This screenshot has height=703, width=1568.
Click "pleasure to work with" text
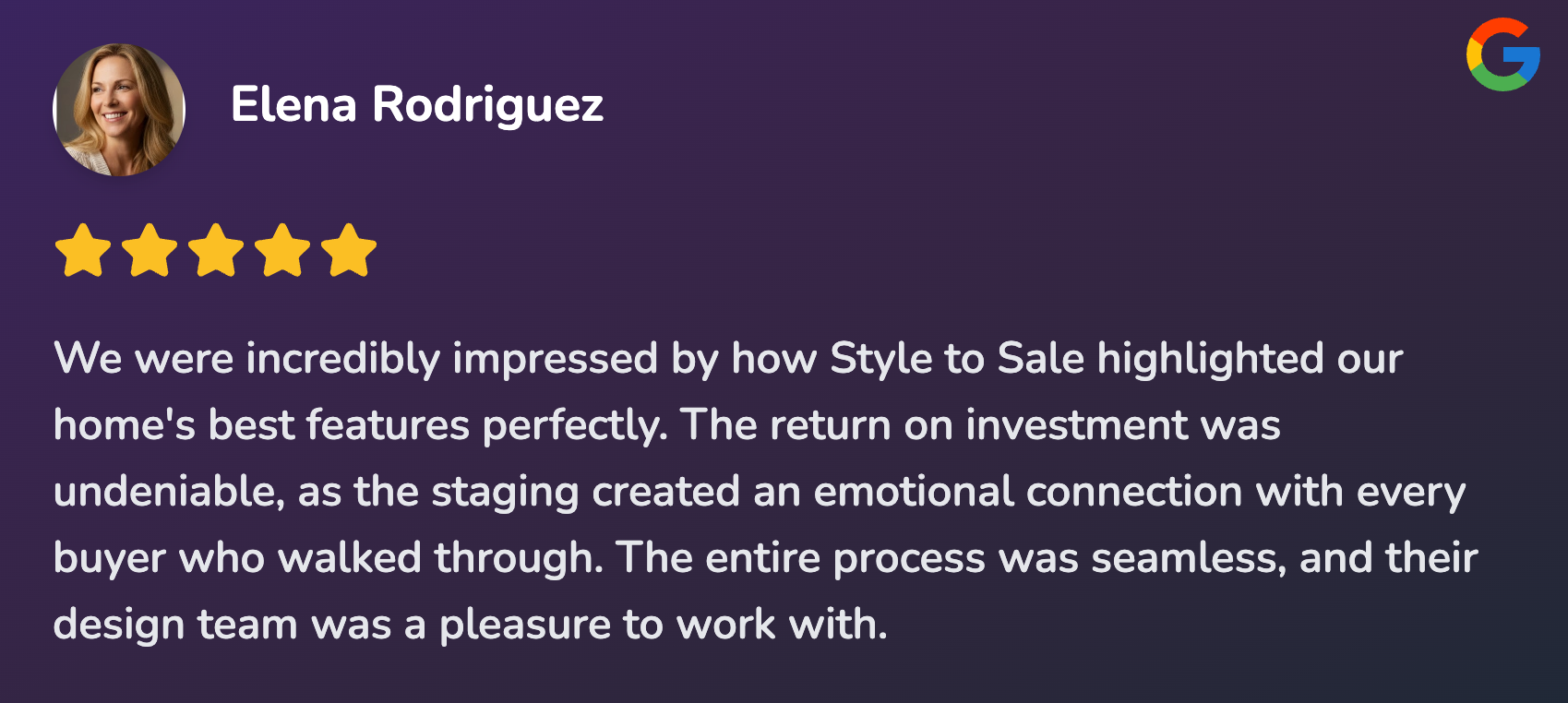[x=663, y=625]
